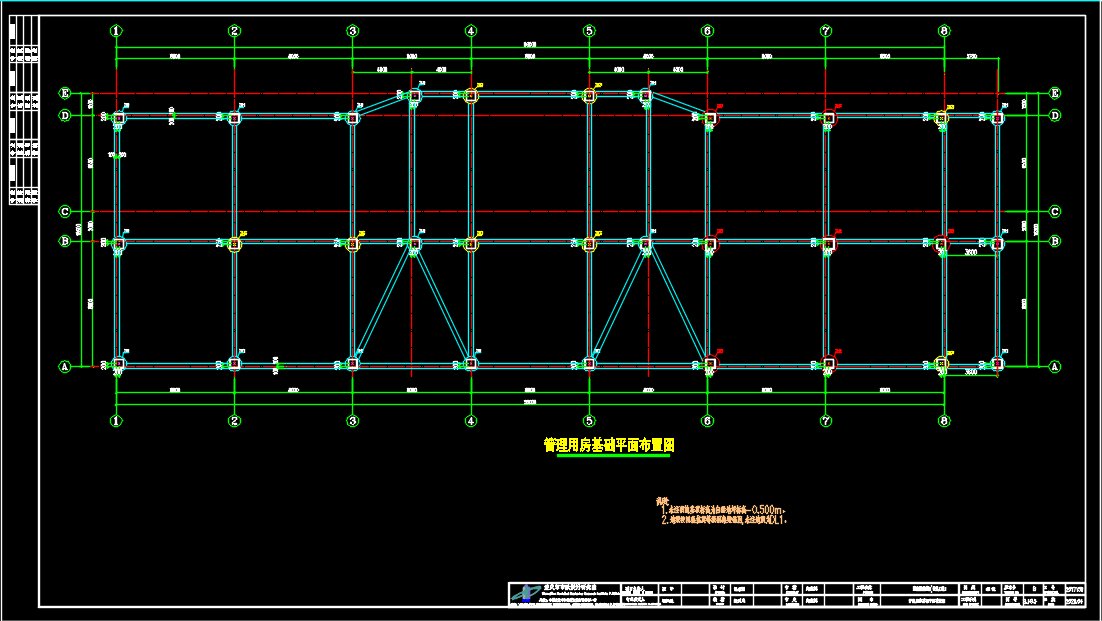Click right-side axis bubble D
This screenshot has height=621, width=1102.
click(1055, 116)
